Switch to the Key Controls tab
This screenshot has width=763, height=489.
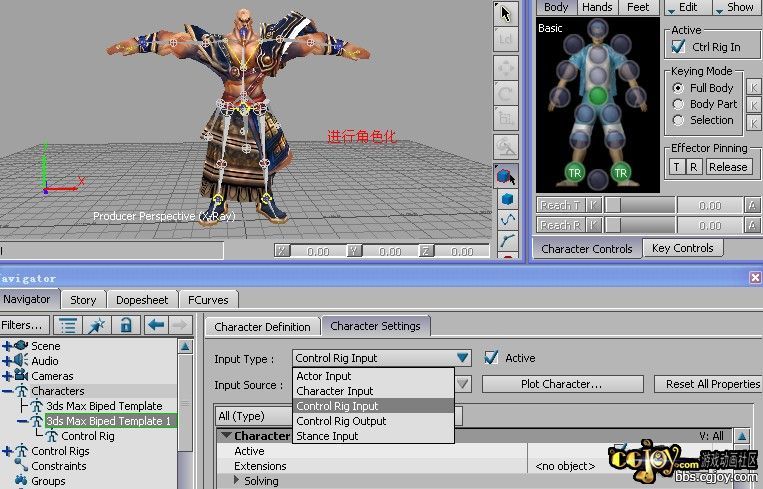682,248
